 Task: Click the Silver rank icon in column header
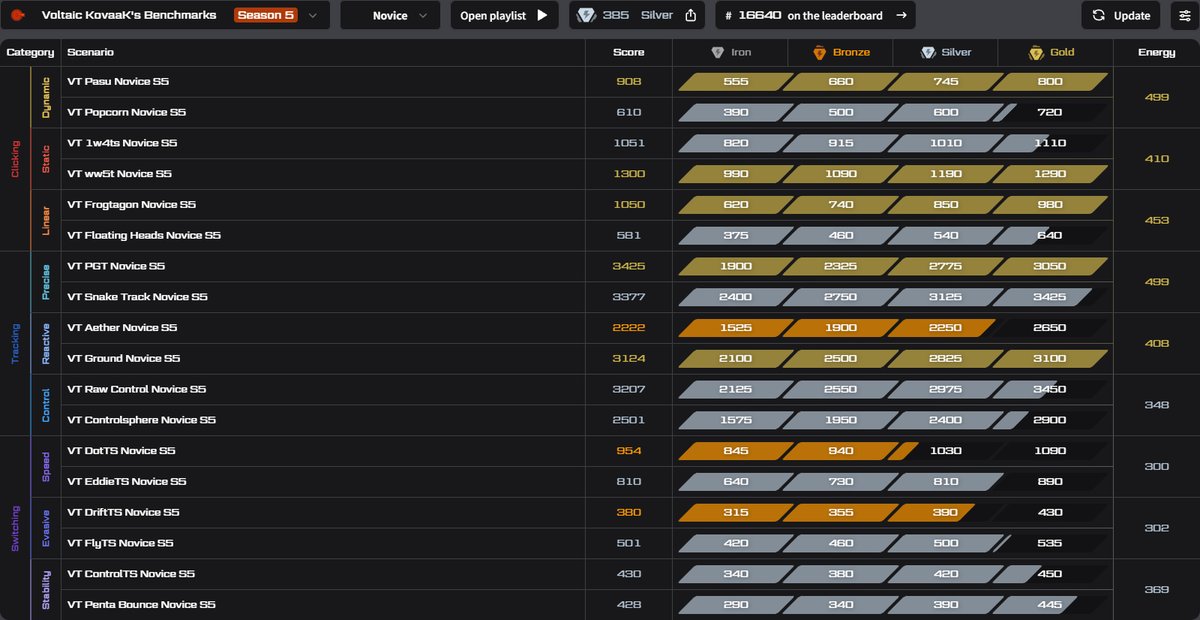point(928,52)
